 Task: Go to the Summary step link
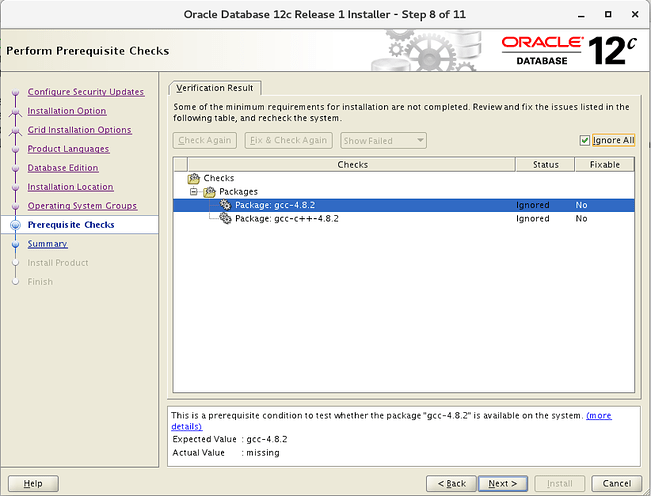[47, 244]
